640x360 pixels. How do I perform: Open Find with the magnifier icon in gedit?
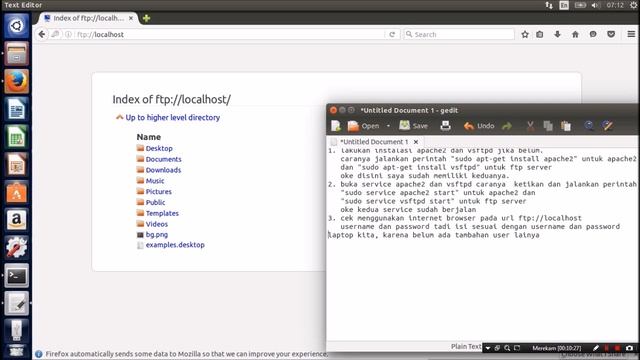(589, 126)
